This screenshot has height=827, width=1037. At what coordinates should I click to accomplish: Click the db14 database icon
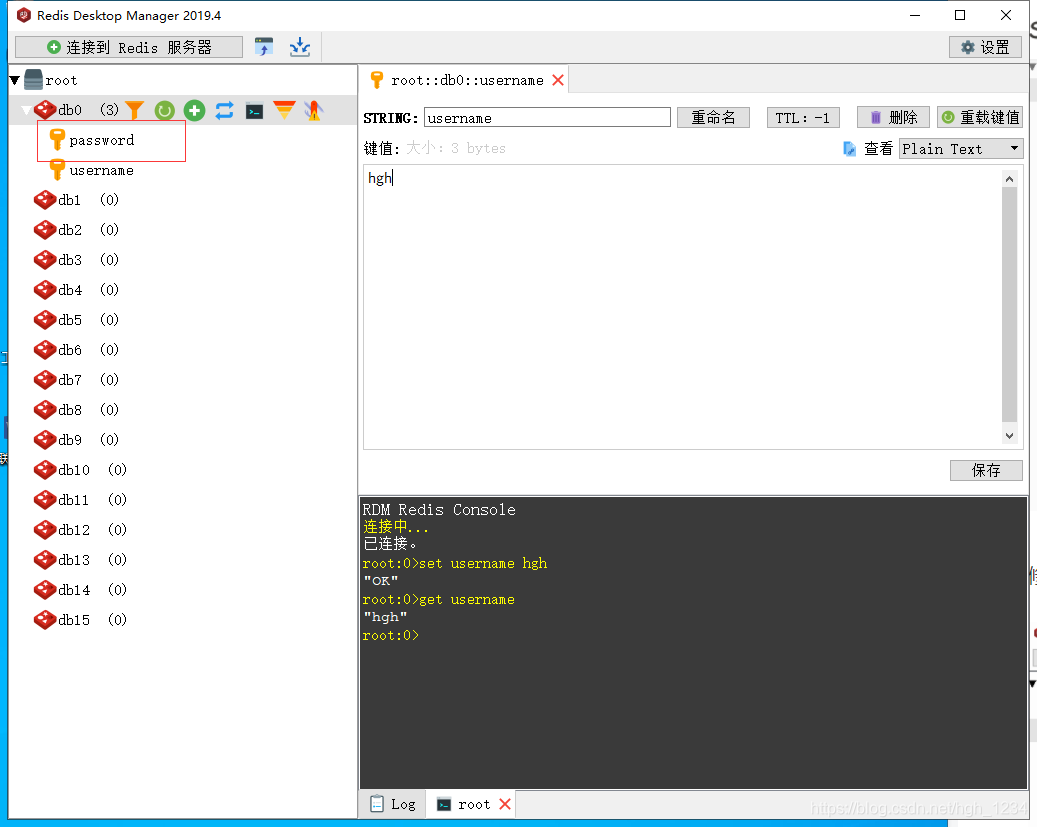point(45,590)
